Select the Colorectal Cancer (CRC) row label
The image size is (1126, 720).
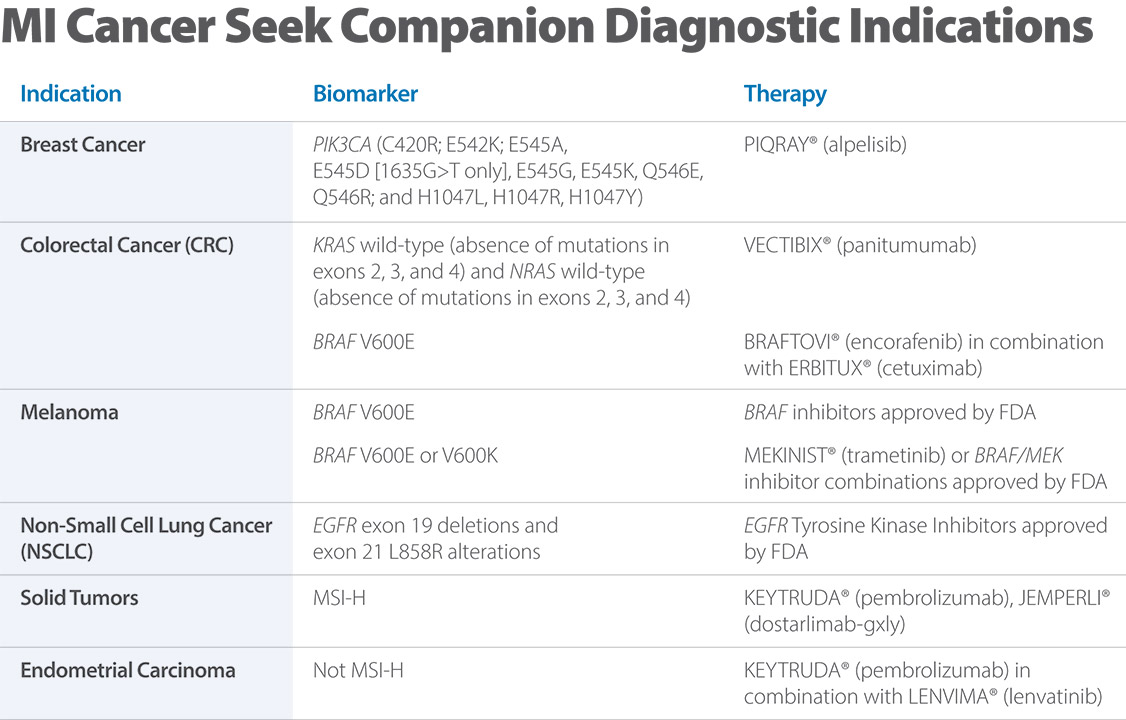tap(127, 245)
